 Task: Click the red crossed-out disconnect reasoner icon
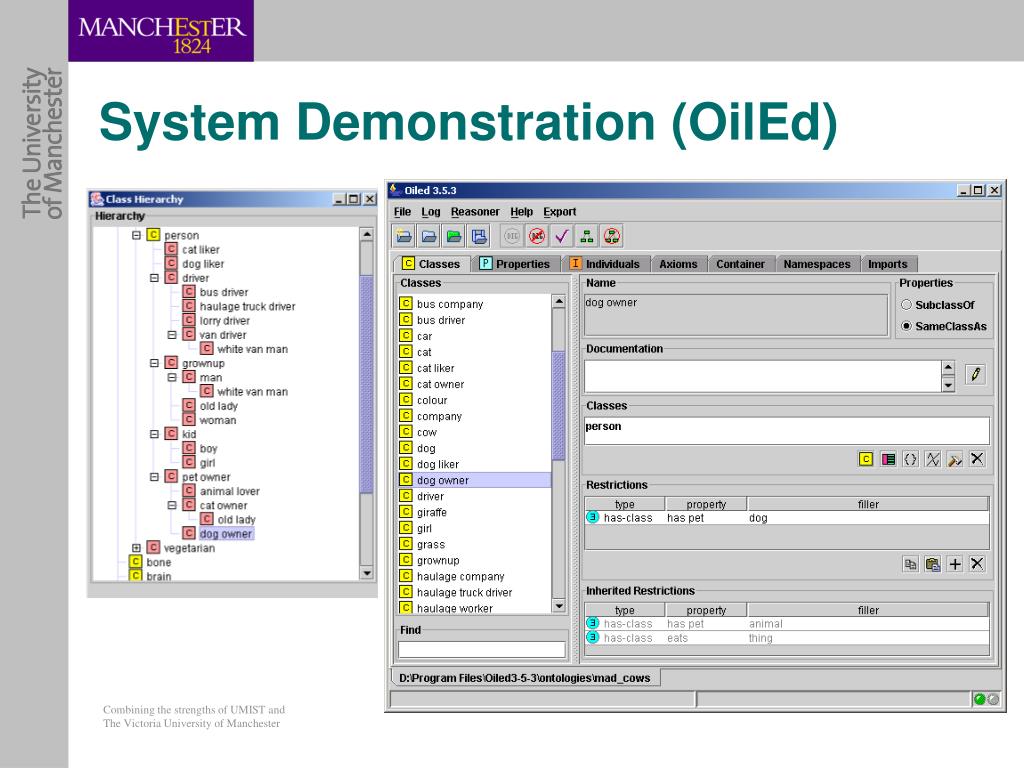click(x=537, y=236)
